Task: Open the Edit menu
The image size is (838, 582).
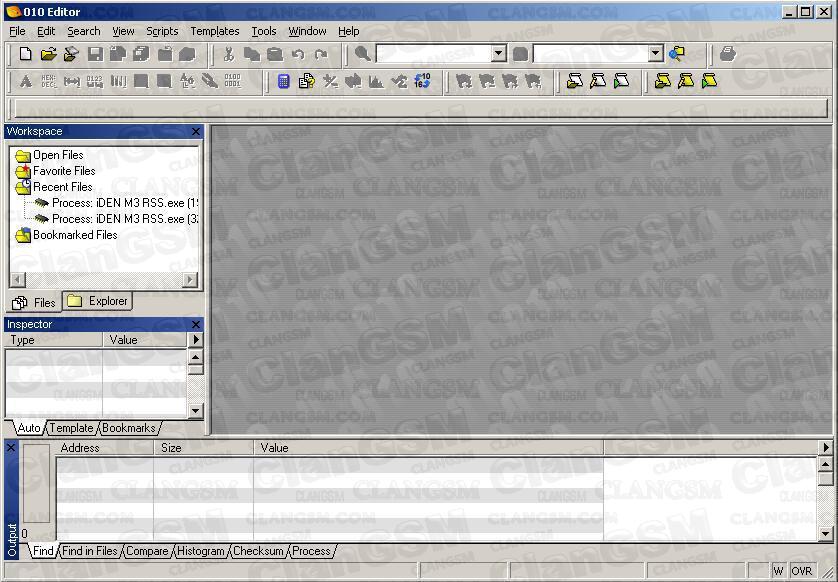Action: (x=46, y=31)
